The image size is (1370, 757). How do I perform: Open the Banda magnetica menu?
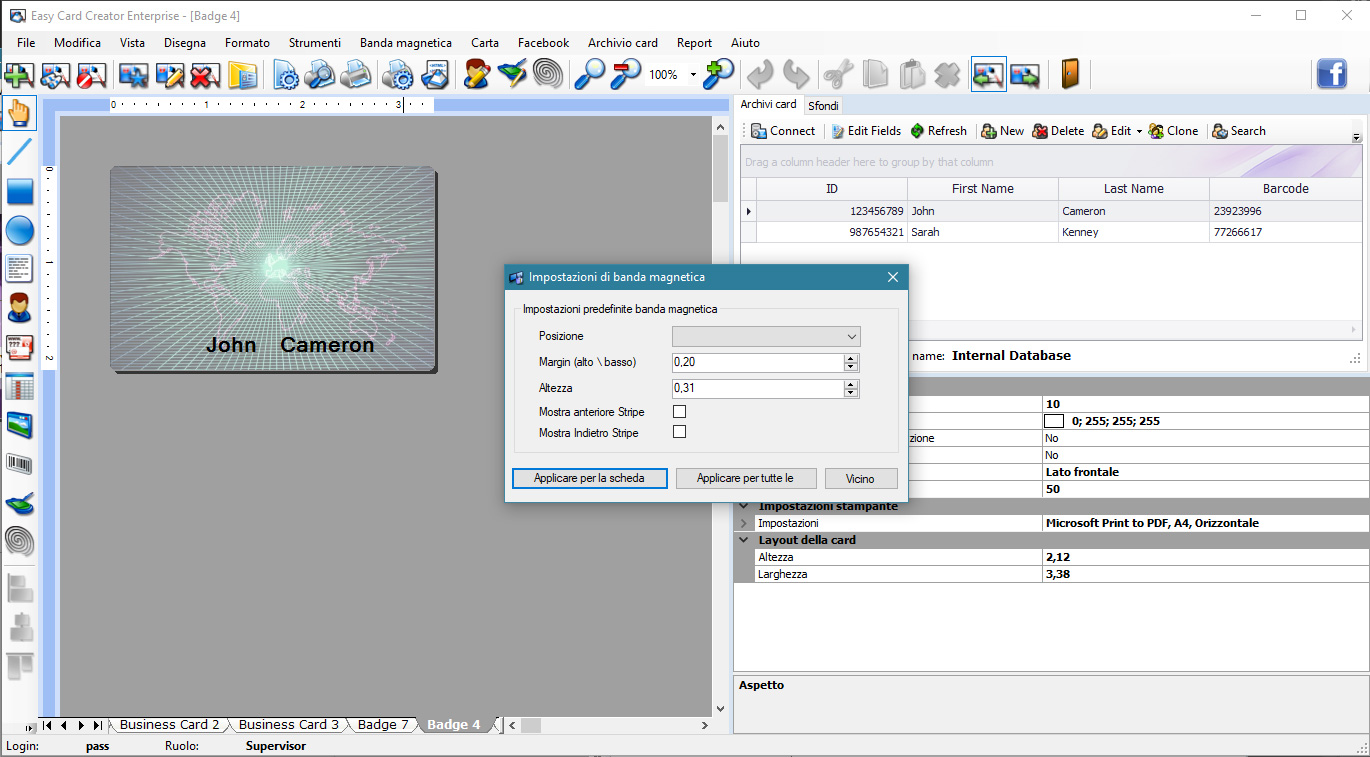[405, 43]
